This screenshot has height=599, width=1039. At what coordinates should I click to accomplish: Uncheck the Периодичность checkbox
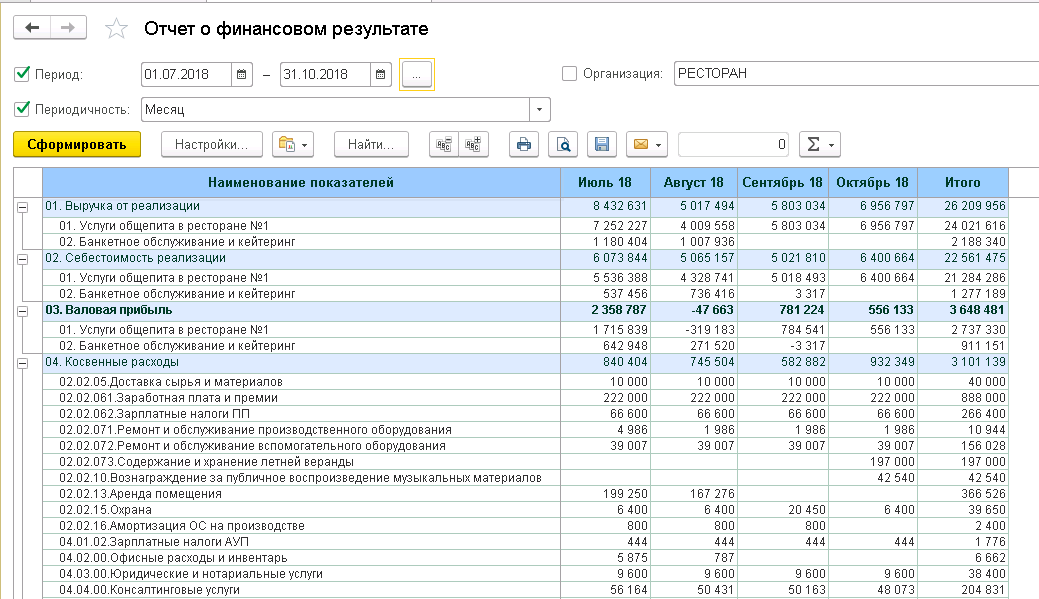tap(22, 109)
